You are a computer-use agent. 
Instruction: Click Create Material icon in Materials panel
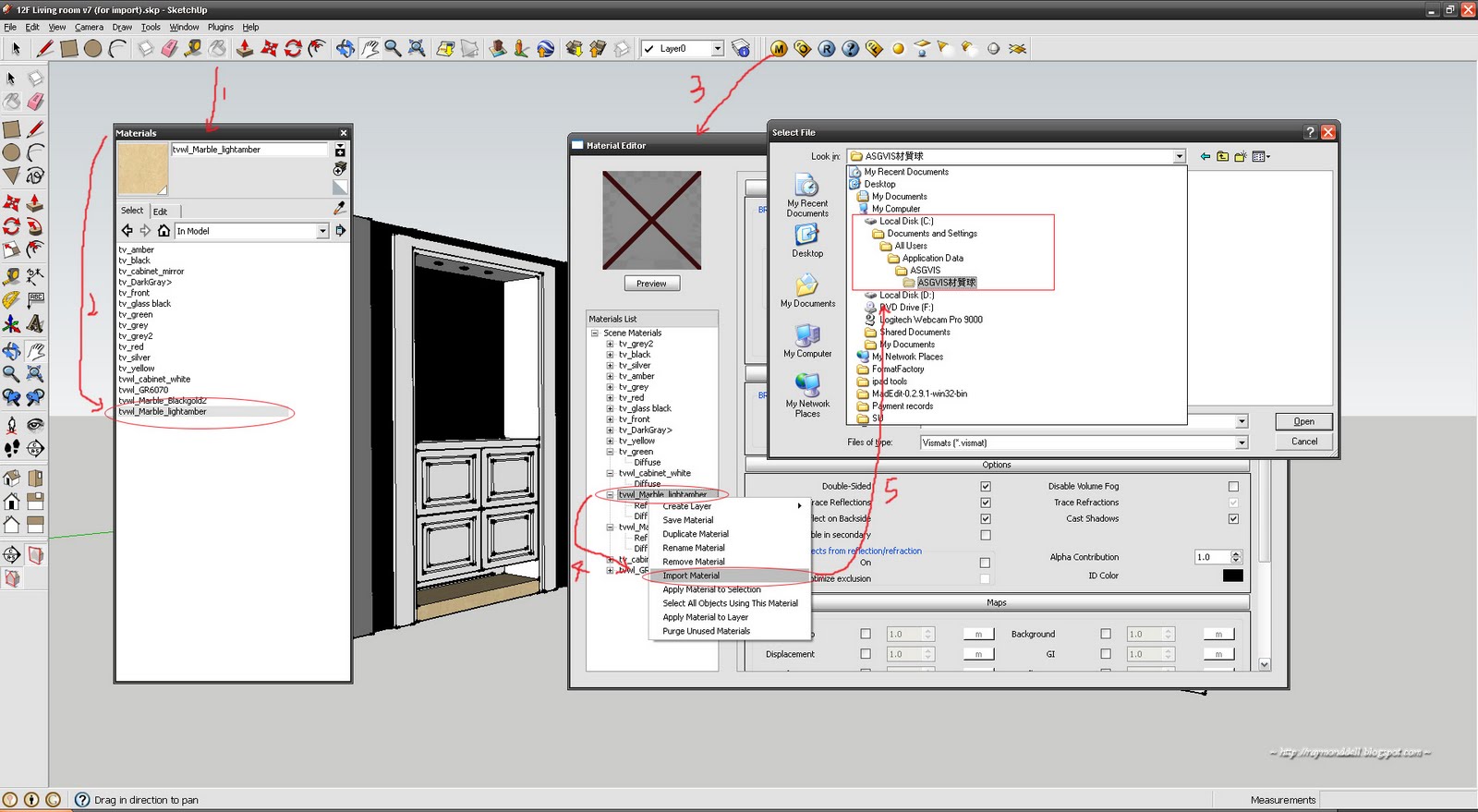[340, 169]
